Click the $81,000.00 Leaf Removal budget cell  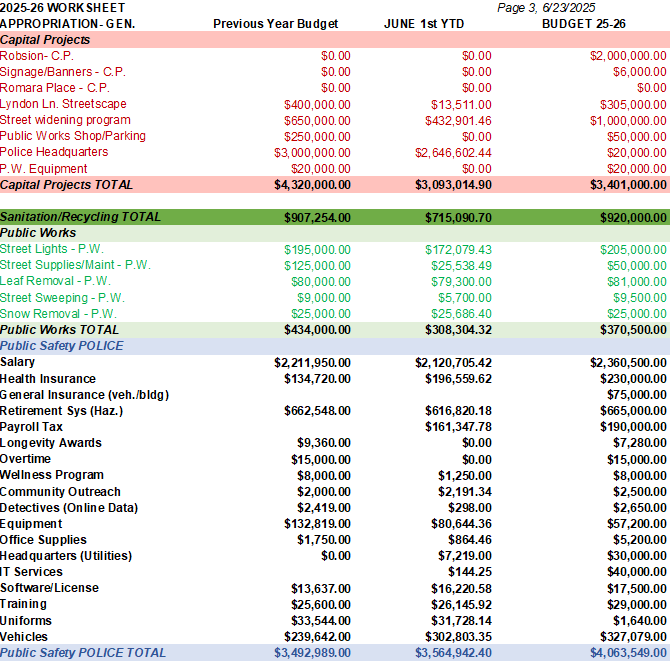tap(637, 282)
